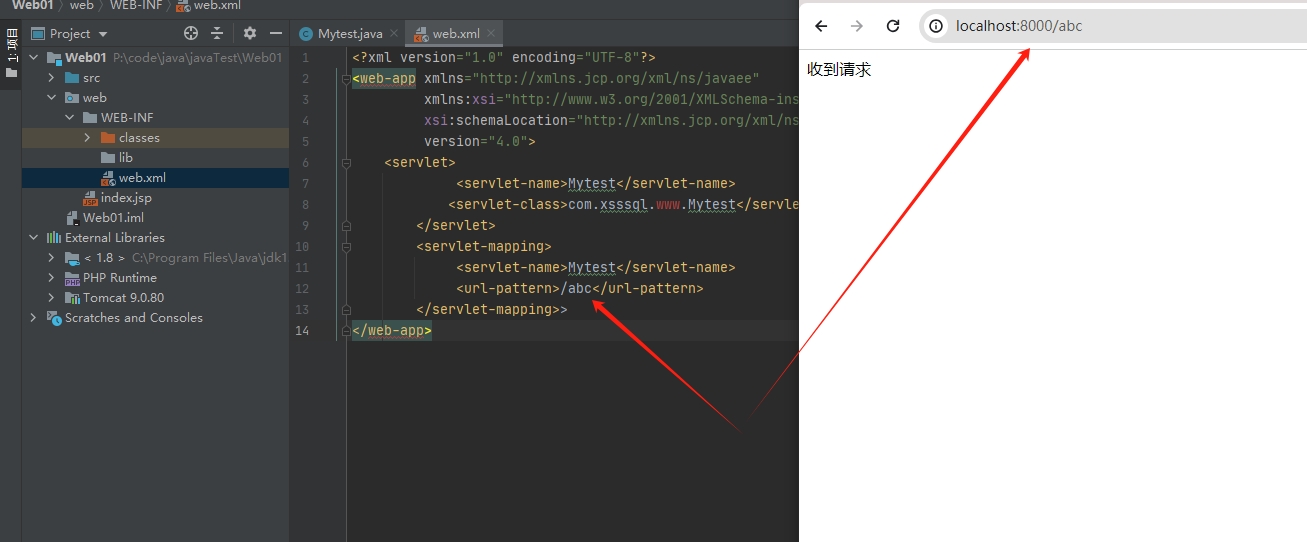
Task: Click WEB-INF in the breadcrumb path
Action: point(137,5)
